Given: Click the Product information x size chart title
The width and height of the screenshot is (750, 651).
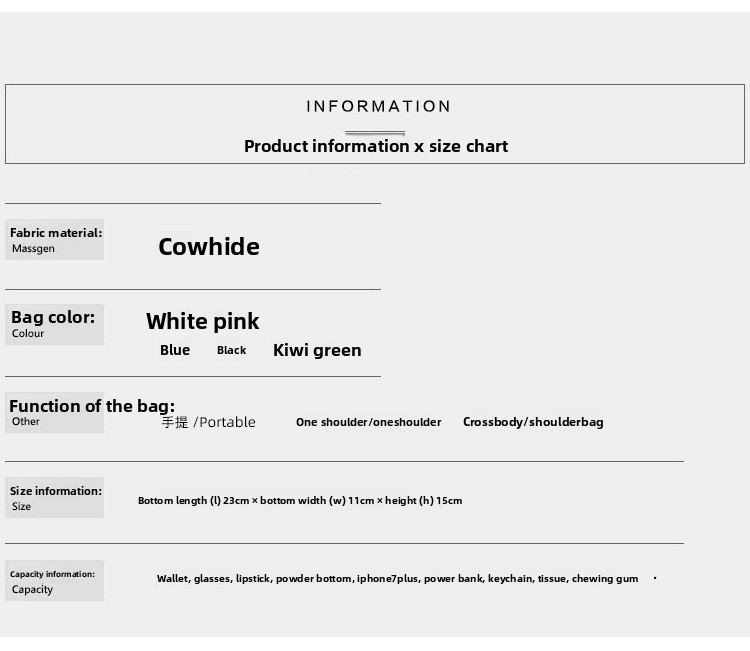Looking at the screenshot, I should 376,146.
